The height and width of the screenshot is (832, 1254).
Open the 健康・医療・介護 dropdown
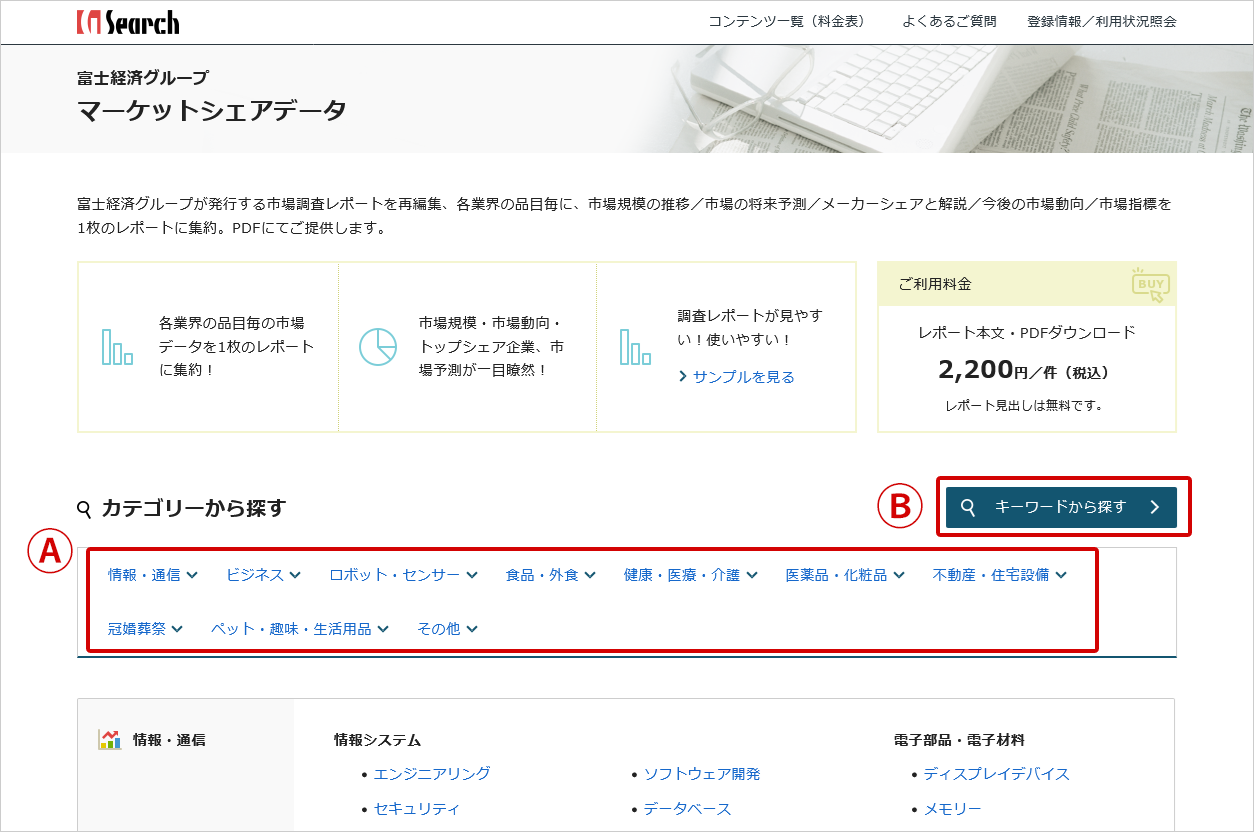click(690, 575)
